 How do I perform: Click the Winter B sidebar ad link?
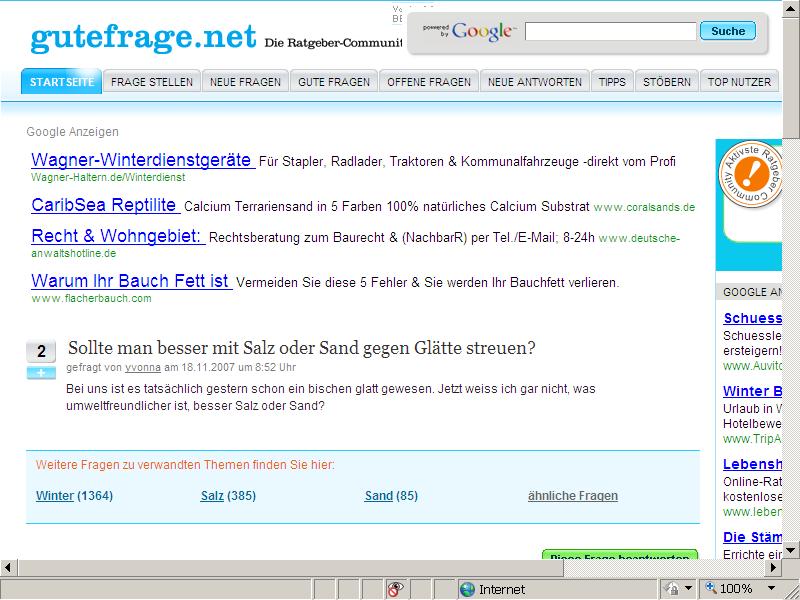point(752,391)
